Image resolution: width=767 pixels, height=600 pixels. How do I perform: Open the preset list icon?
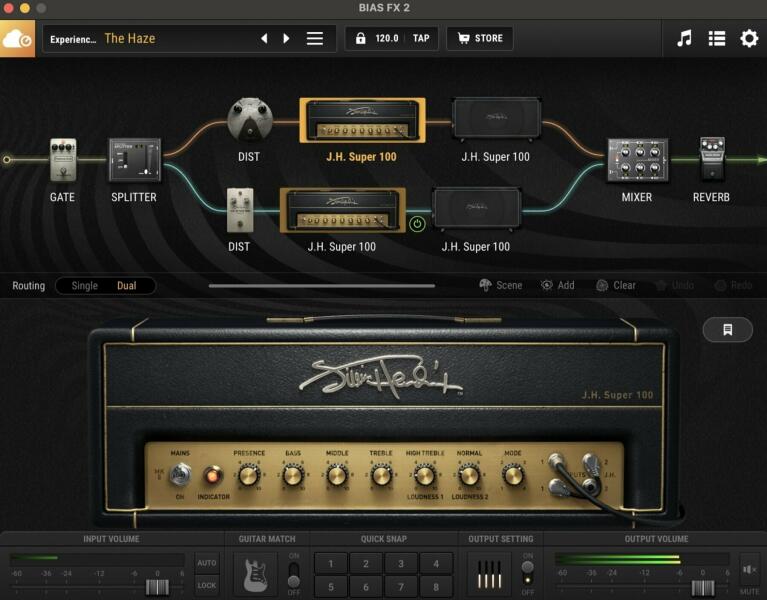tap(717, 39)
